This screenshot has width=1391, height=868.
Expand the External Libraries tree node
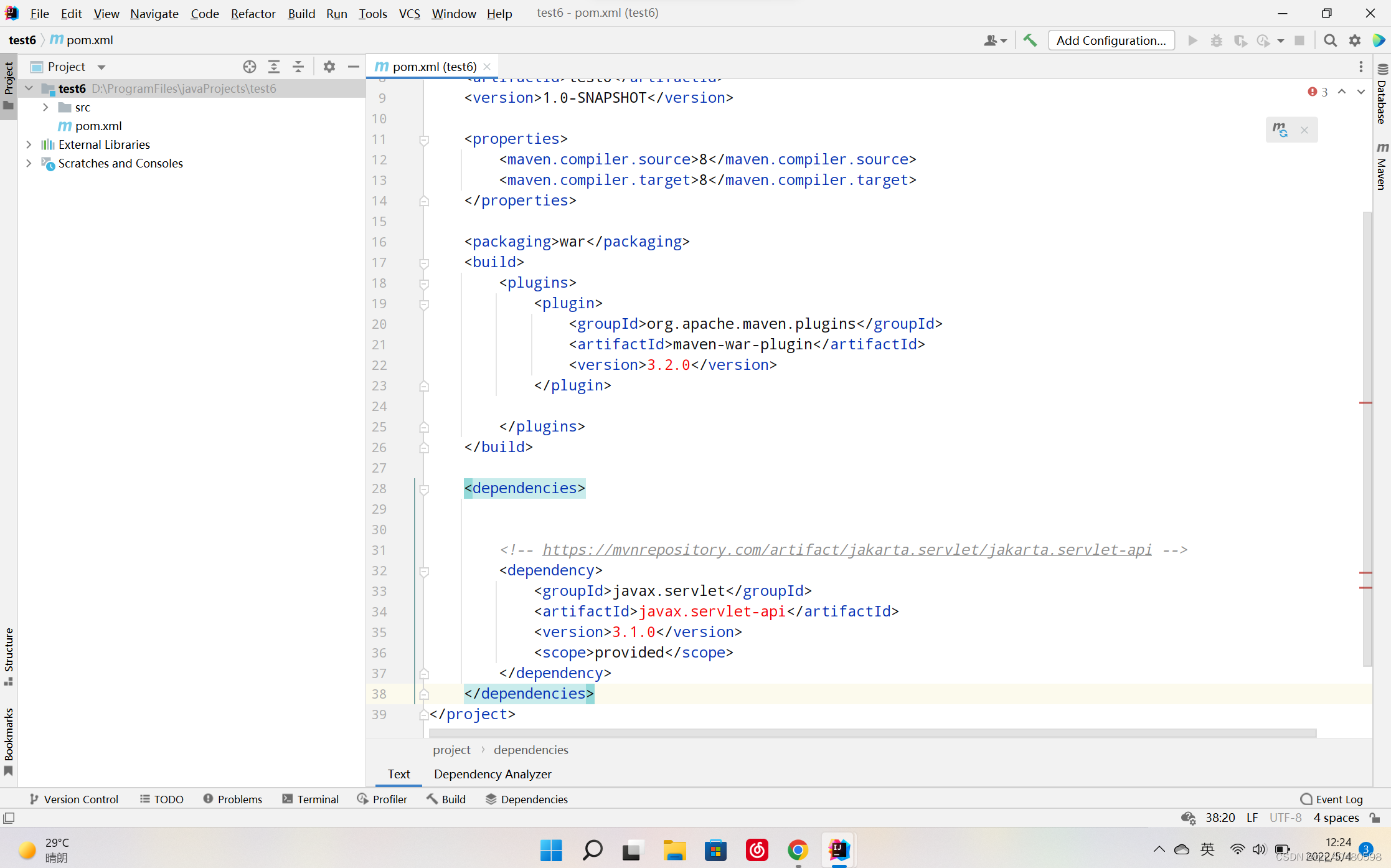tap(27, 144)
